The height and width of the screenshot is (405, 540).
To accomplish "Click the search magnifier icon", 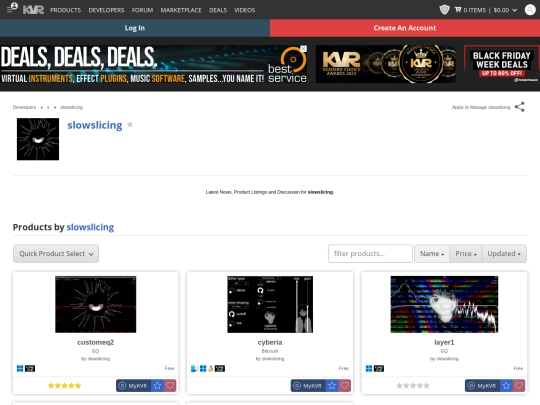I will (530, 10).
